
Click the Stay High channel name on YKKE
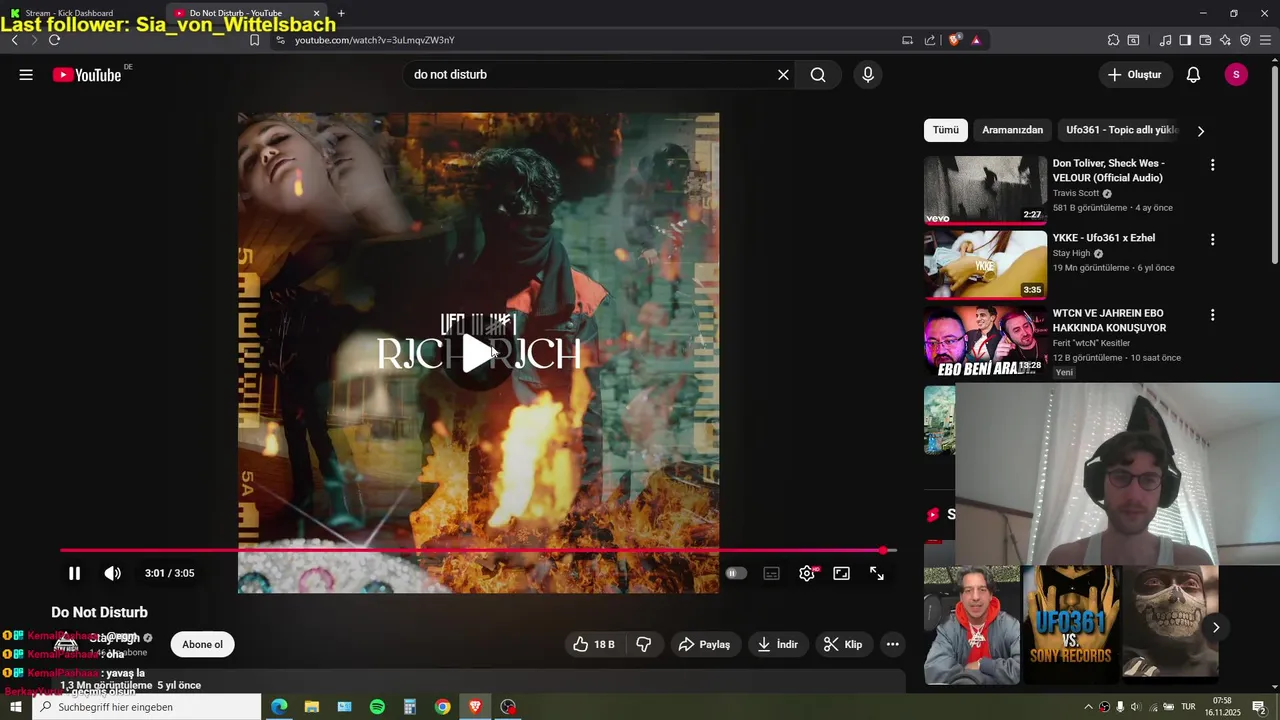pos(1071,253)
